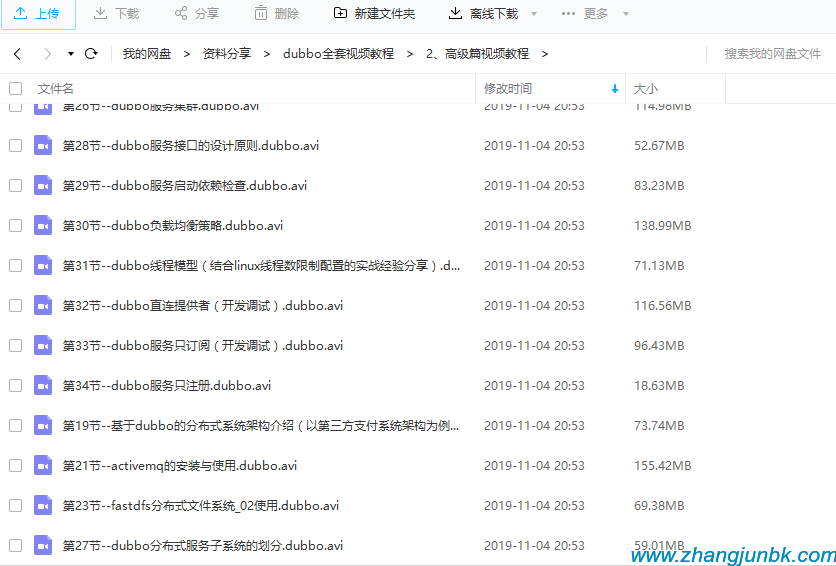This screenshot has height=566, width=836.
Task: Refresh the file list
Action: pyautogui.click(x=91, y=53)
